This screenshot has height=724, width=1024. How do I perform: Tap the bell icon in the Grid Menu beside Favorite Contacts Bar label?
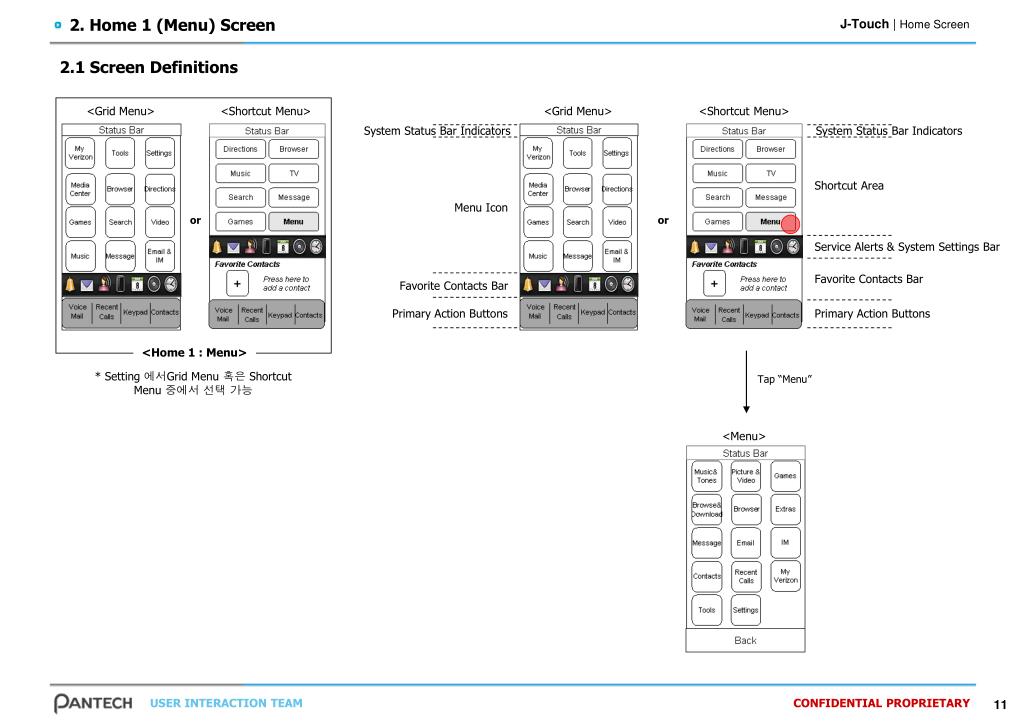(x=528, y=285)
